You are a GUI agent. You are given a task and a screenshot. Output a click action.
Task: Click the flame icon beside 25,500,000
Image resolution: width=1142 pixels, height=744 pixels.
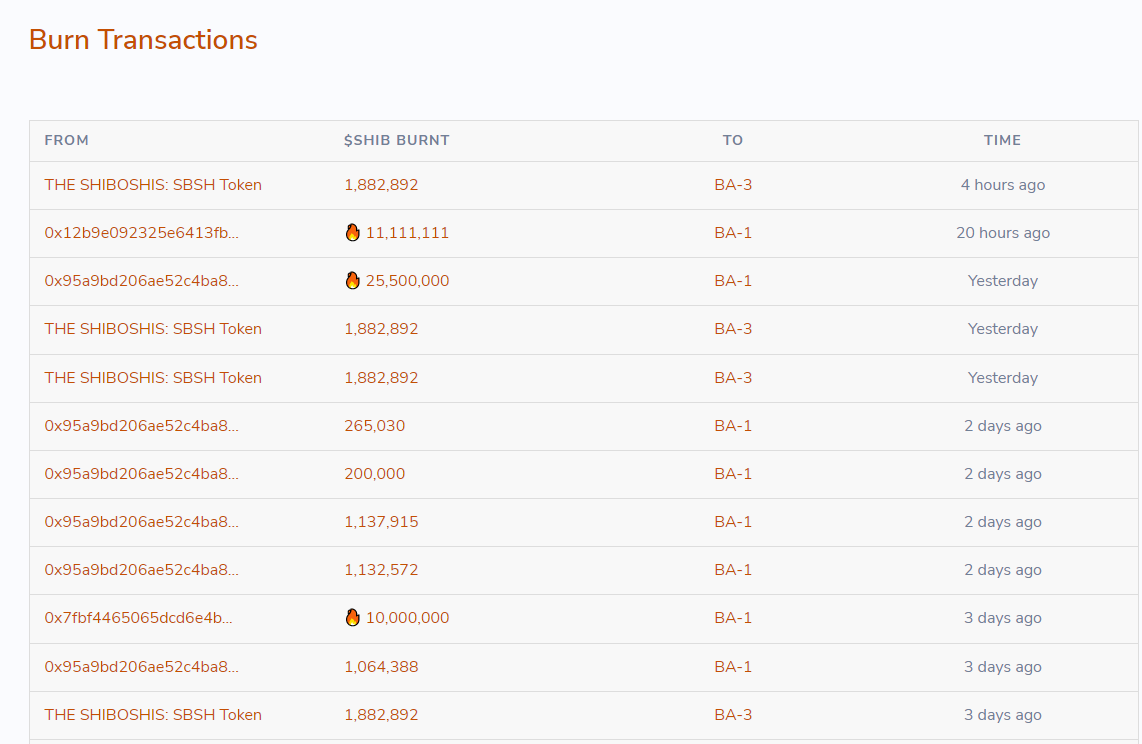pos(353,281)
